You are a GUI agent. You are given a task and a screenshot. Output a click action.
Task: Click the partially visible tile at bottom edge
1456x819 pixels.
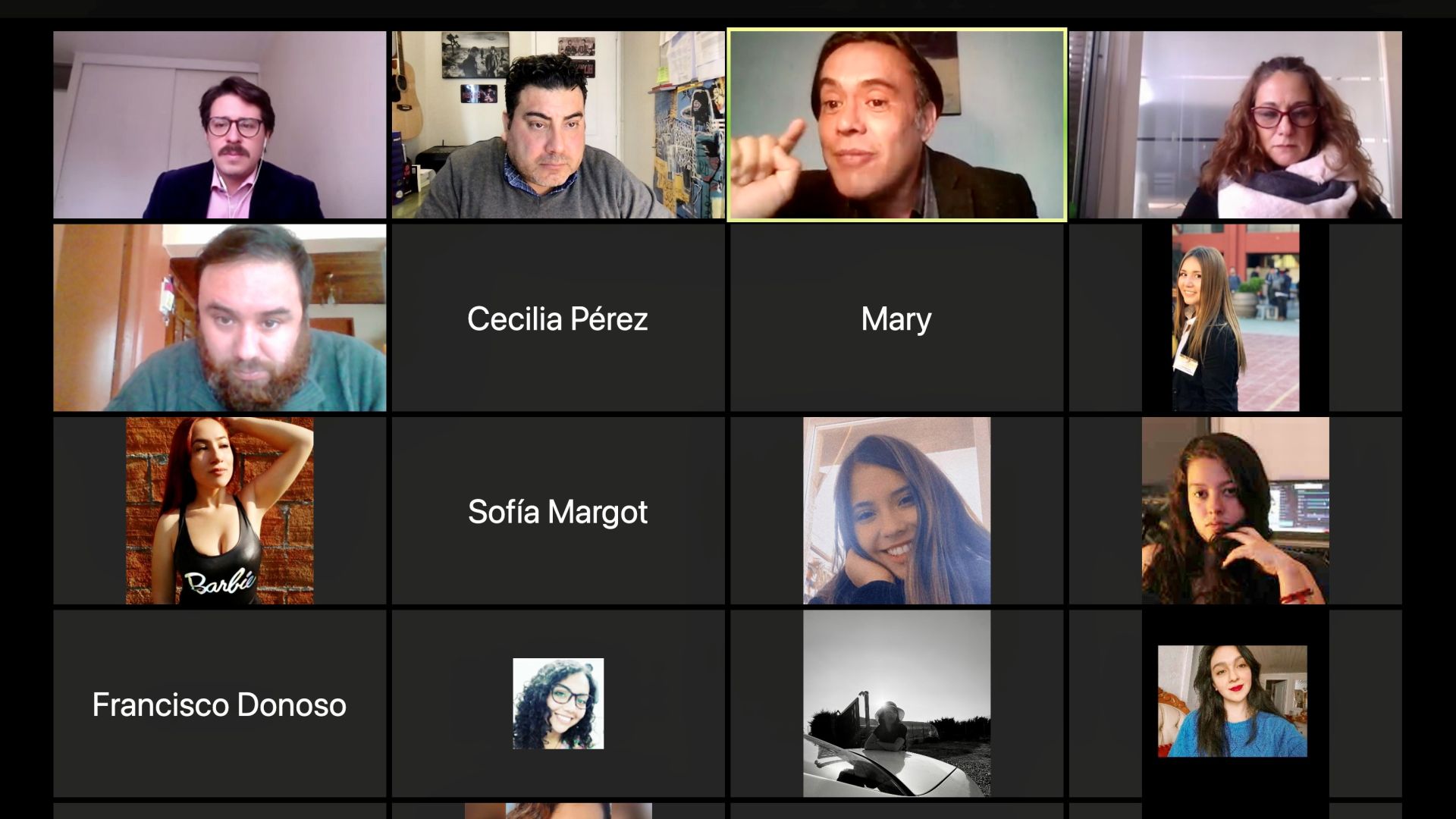[x=558, y=811]
